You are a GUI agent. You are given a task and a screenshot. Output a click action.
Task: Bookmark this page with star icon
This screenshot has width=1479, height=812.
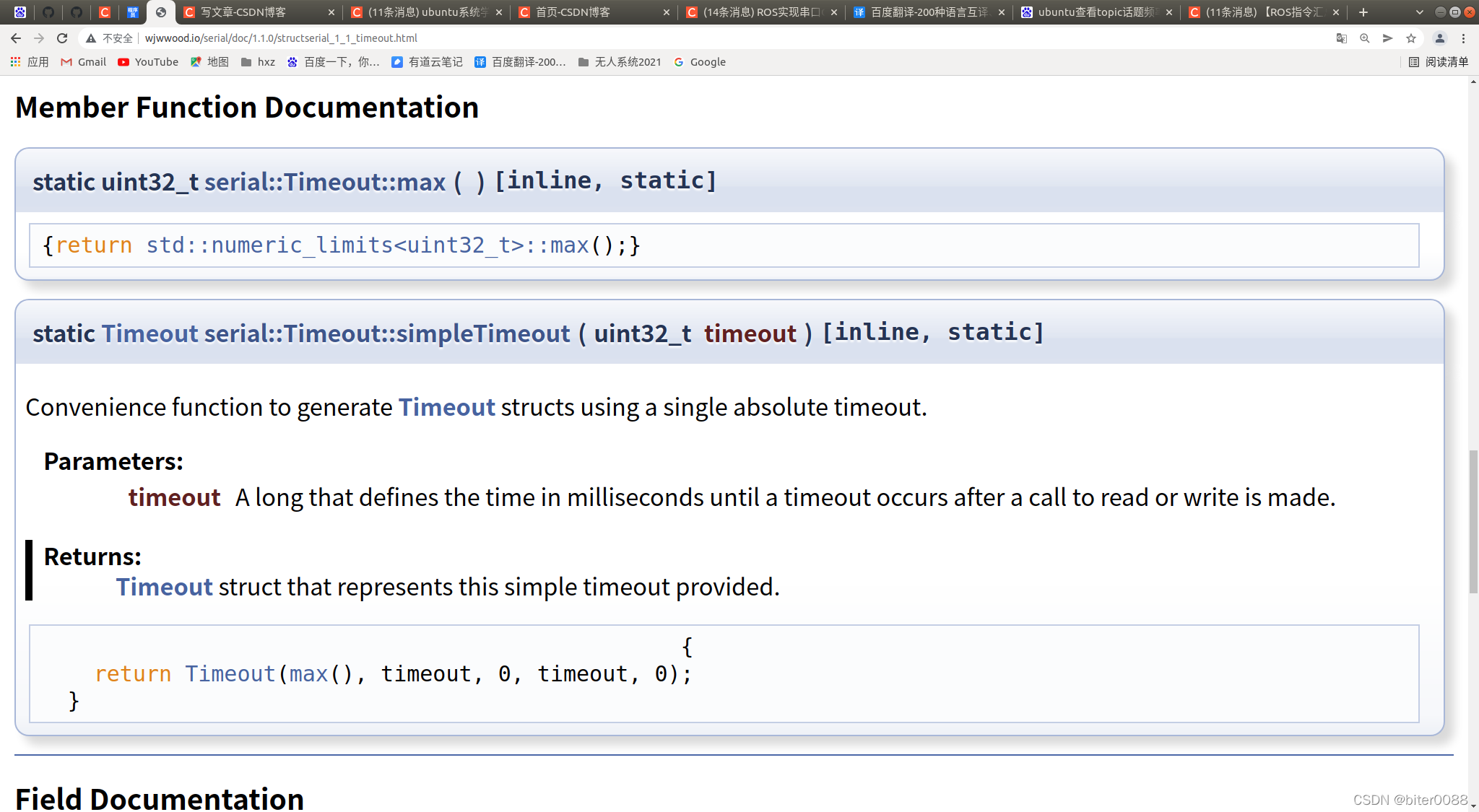coord(1410,38)
